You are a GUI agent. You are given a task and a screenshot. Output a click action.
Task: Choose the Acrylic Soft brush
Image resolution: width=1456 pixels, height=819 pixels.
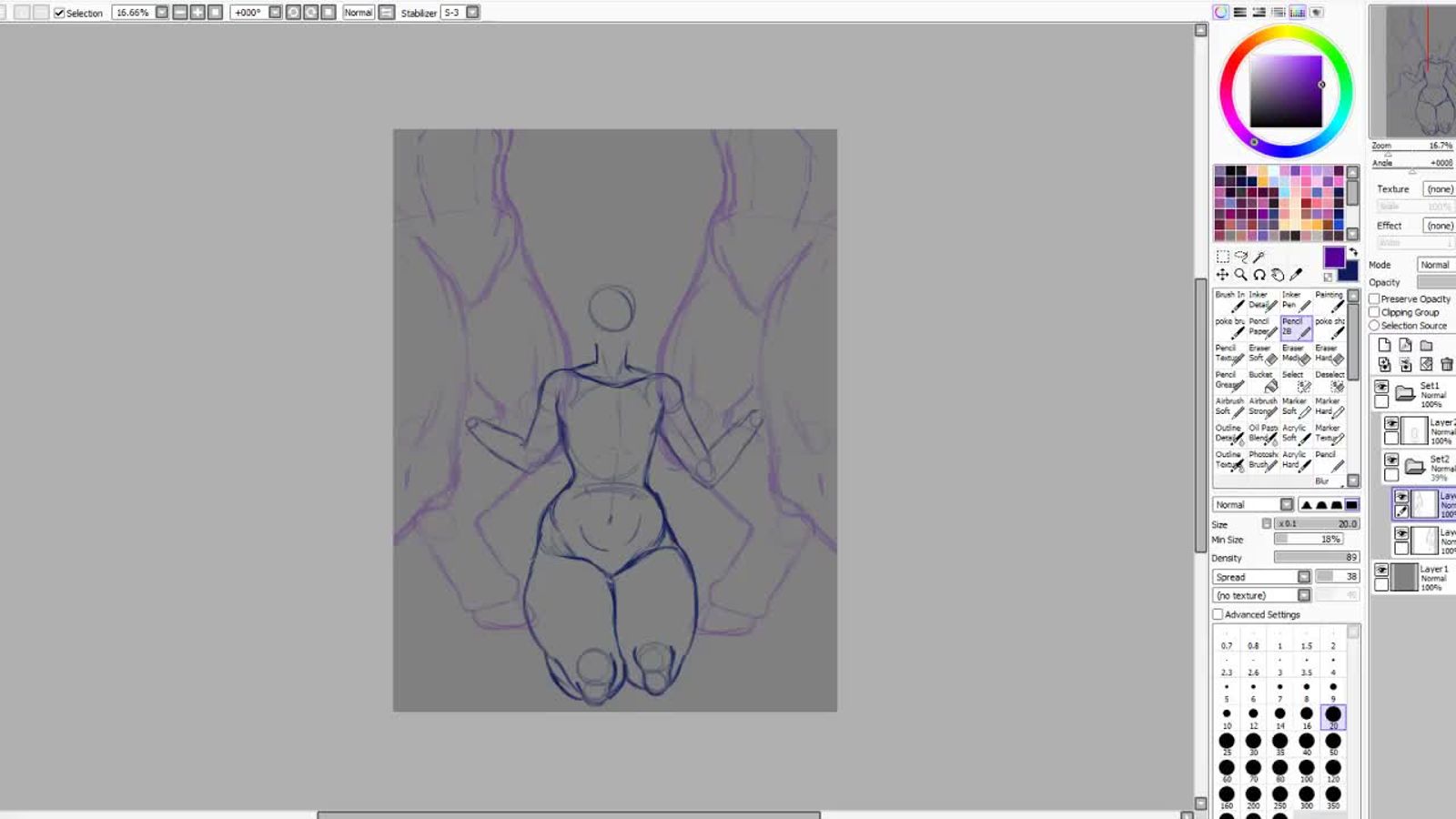pyautogui.click(x=1297, y=433)
